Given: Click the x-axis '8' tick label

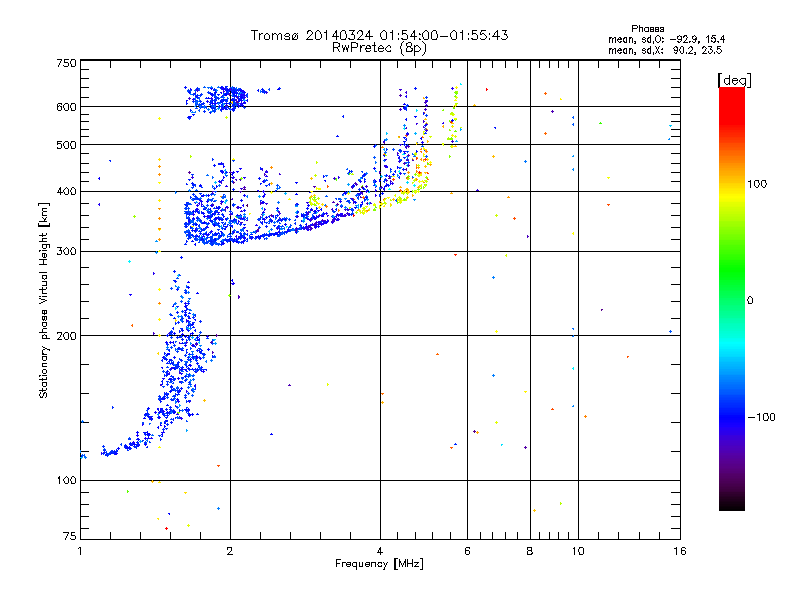Looking at the screenshot, I should pyautogui.click(x=530, y=551).
